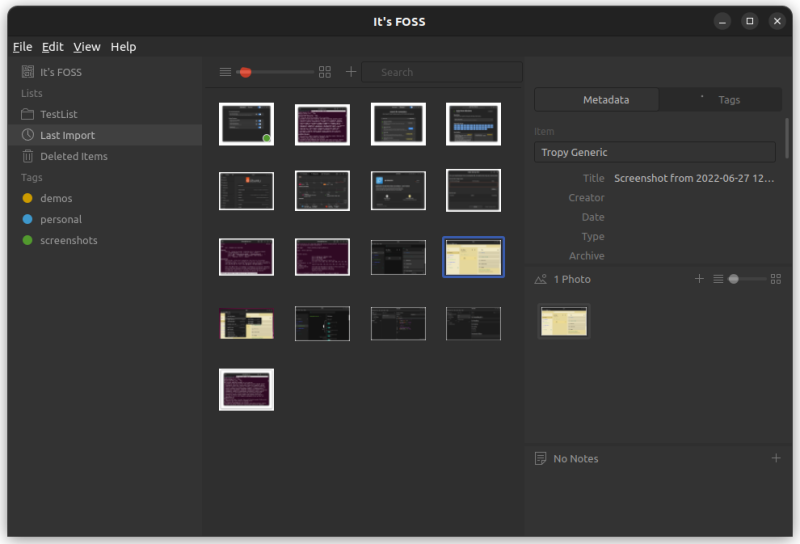Open the File menu
This screenshot has height=544, width=800.
22,46
